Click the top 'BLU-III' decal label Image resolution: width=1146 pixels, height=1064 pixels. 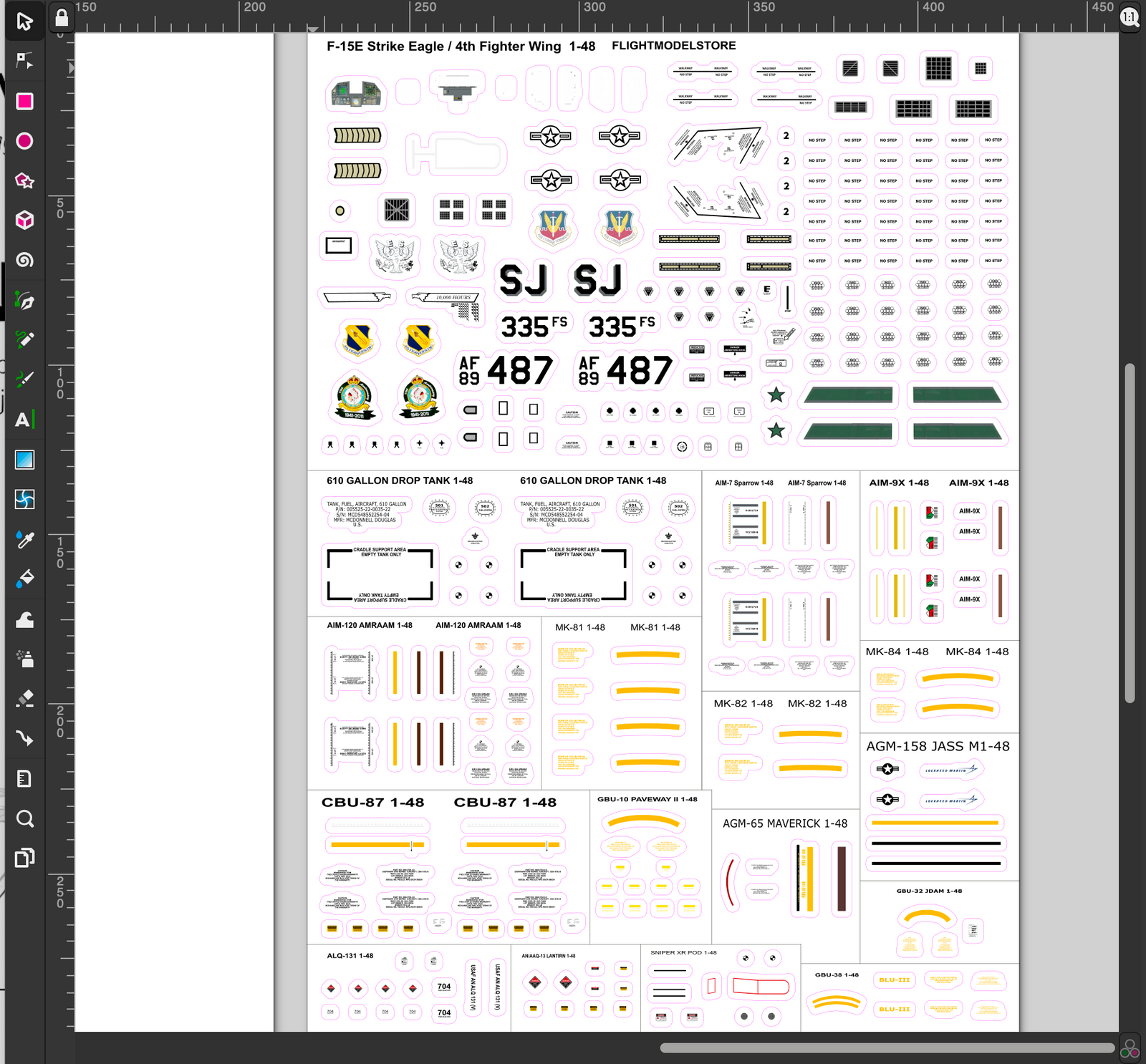tap(895, 980)
